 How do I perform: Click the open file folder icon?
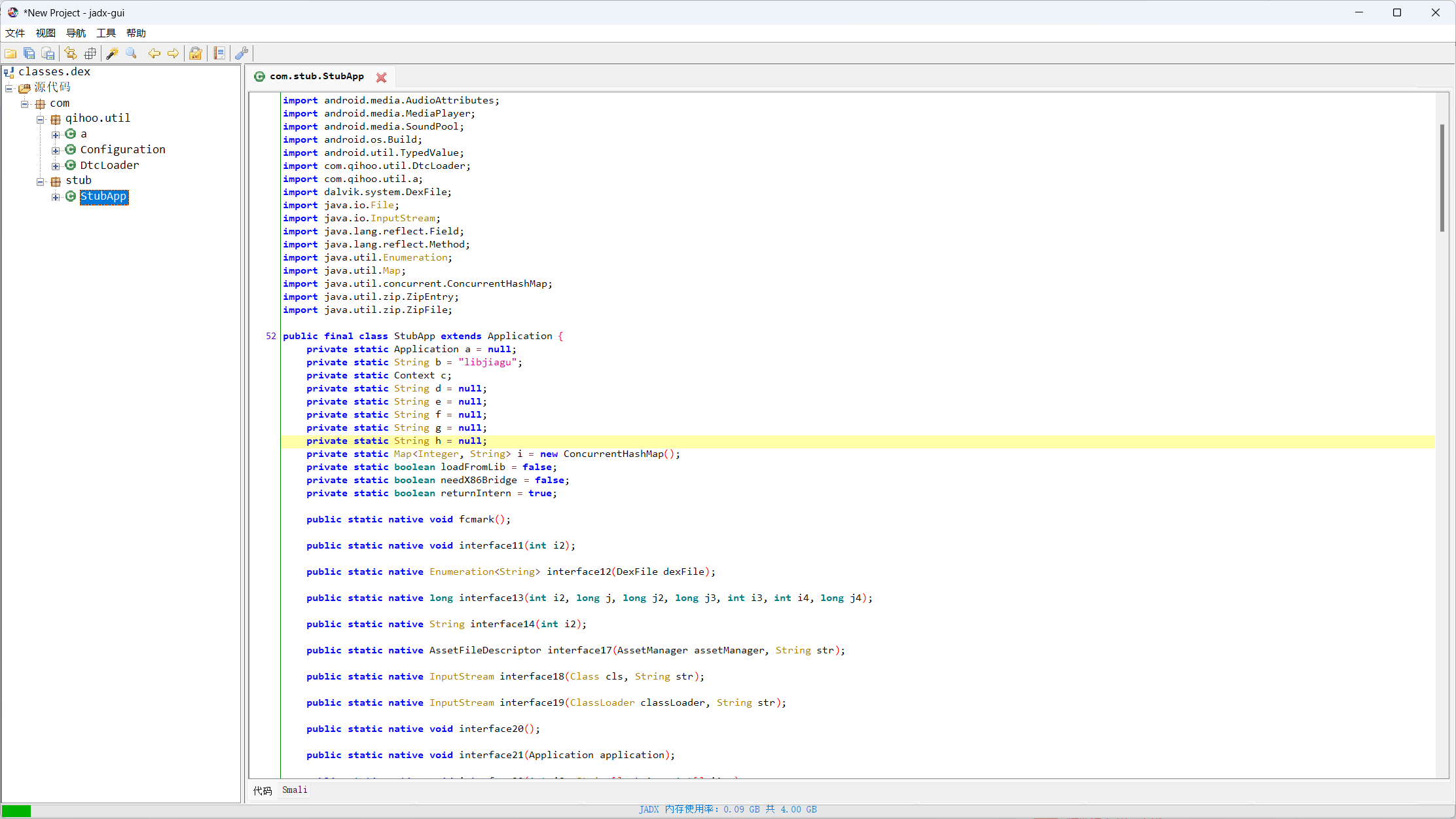click(10, 54)
